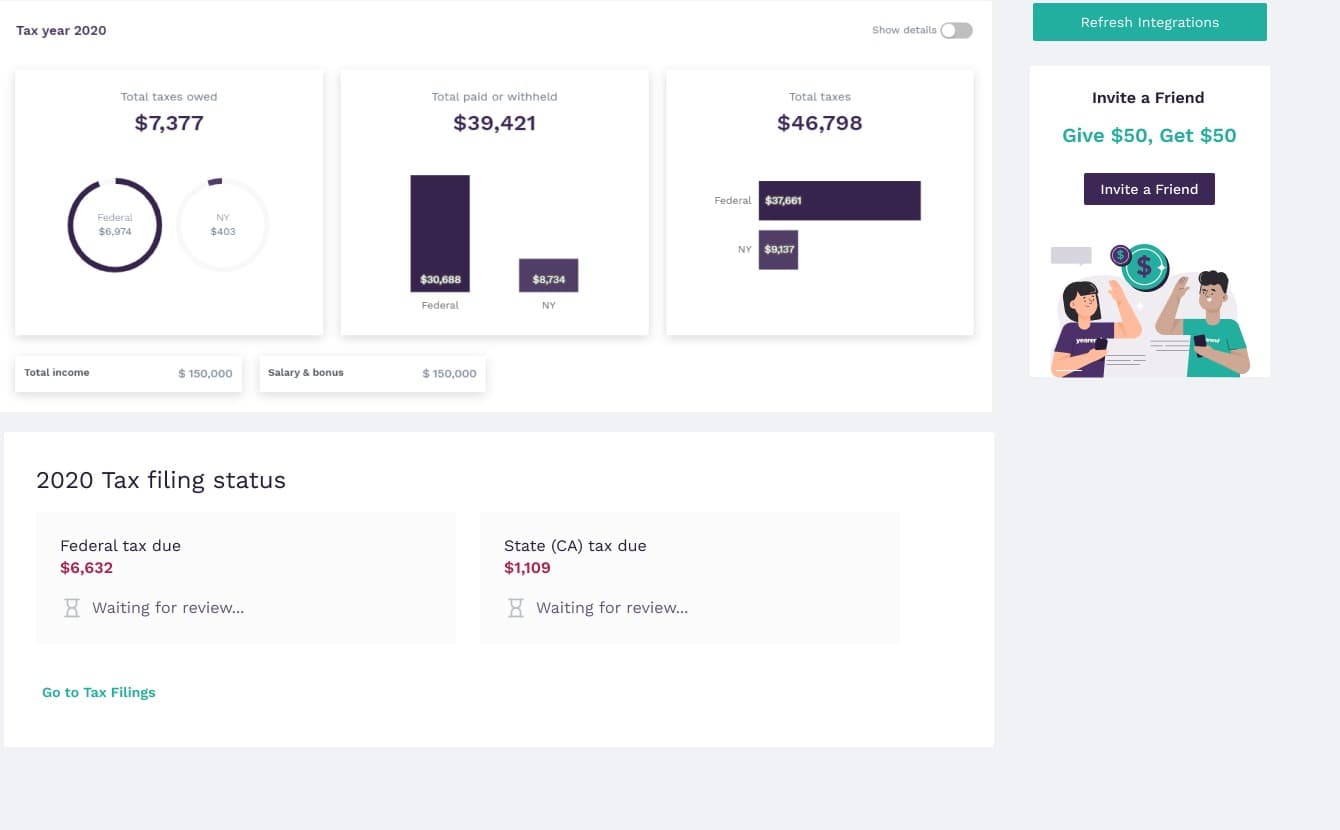Select the Federal tax due $6,632 card
The image size is (1340, 830).
tap(246, 577)
